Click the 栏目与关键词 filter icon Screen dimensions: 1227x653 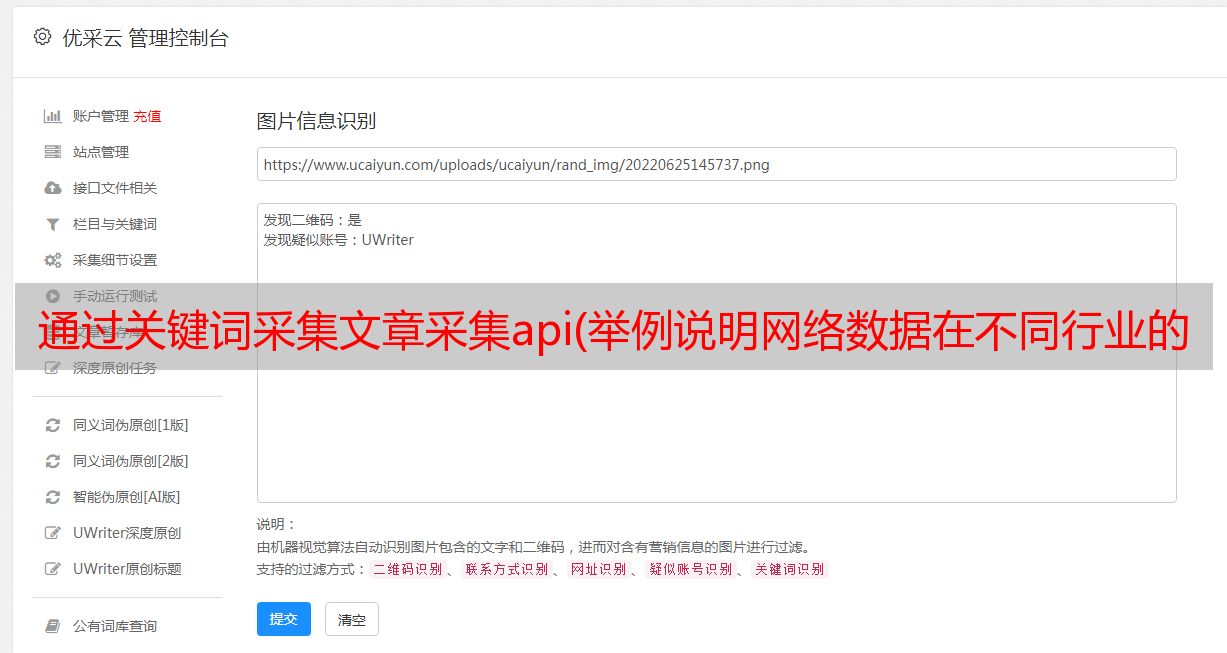click(x=53, y=224)
